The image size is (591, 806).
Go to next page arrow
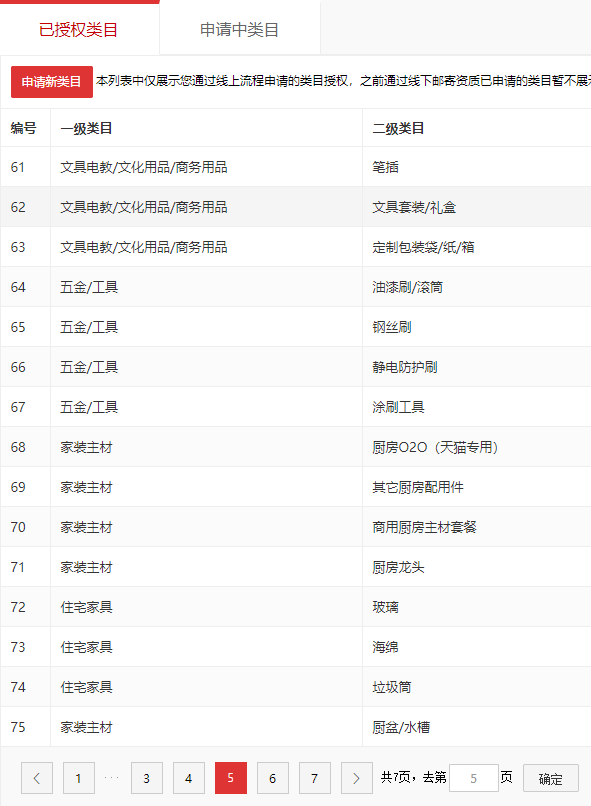pos(356,778)
